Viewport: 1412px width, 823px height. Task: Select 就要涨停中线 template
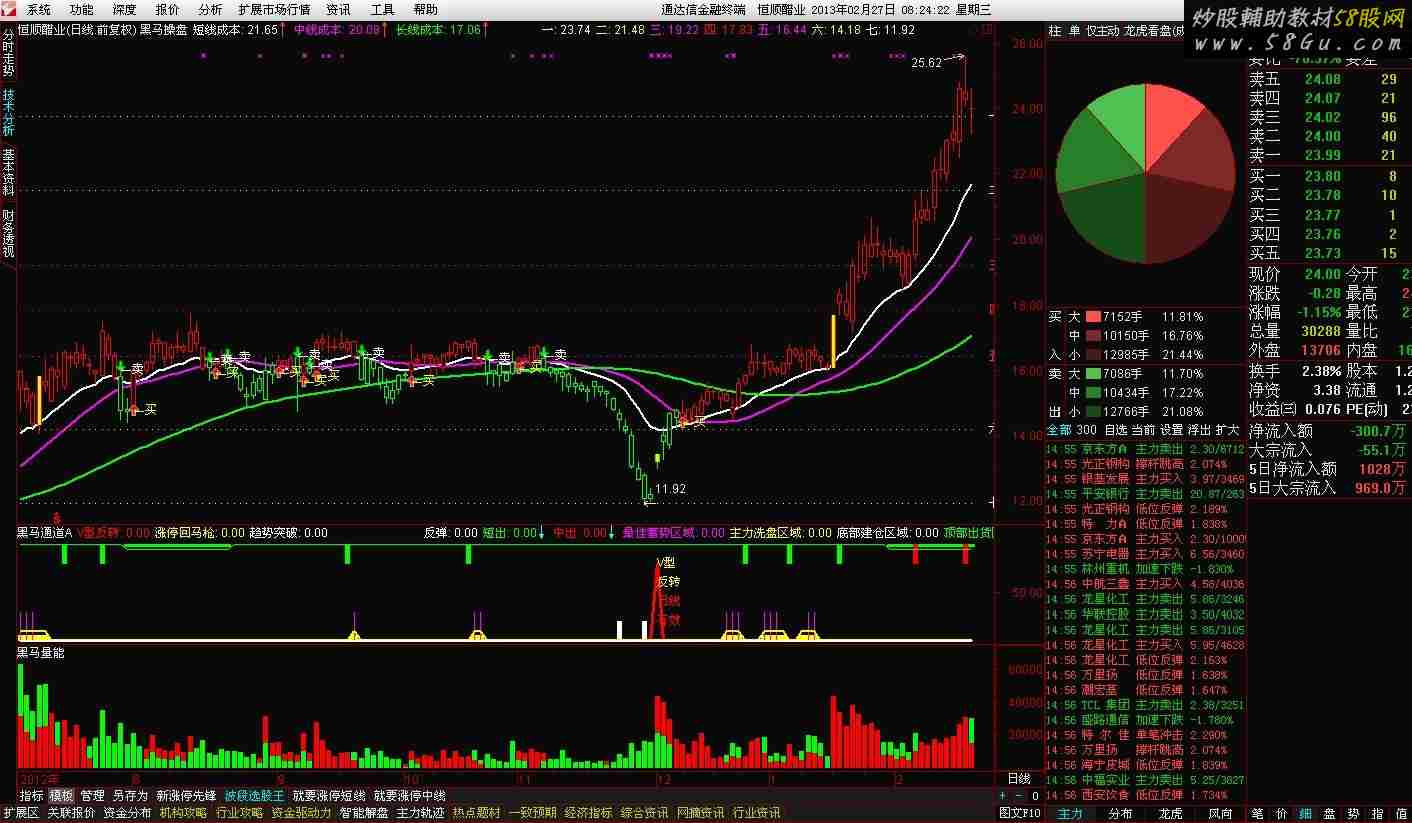pos(409,796)
